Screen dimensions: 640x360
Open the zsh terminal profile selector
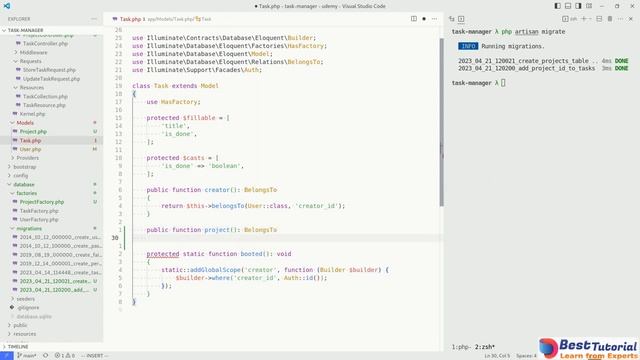pos(569,19)
